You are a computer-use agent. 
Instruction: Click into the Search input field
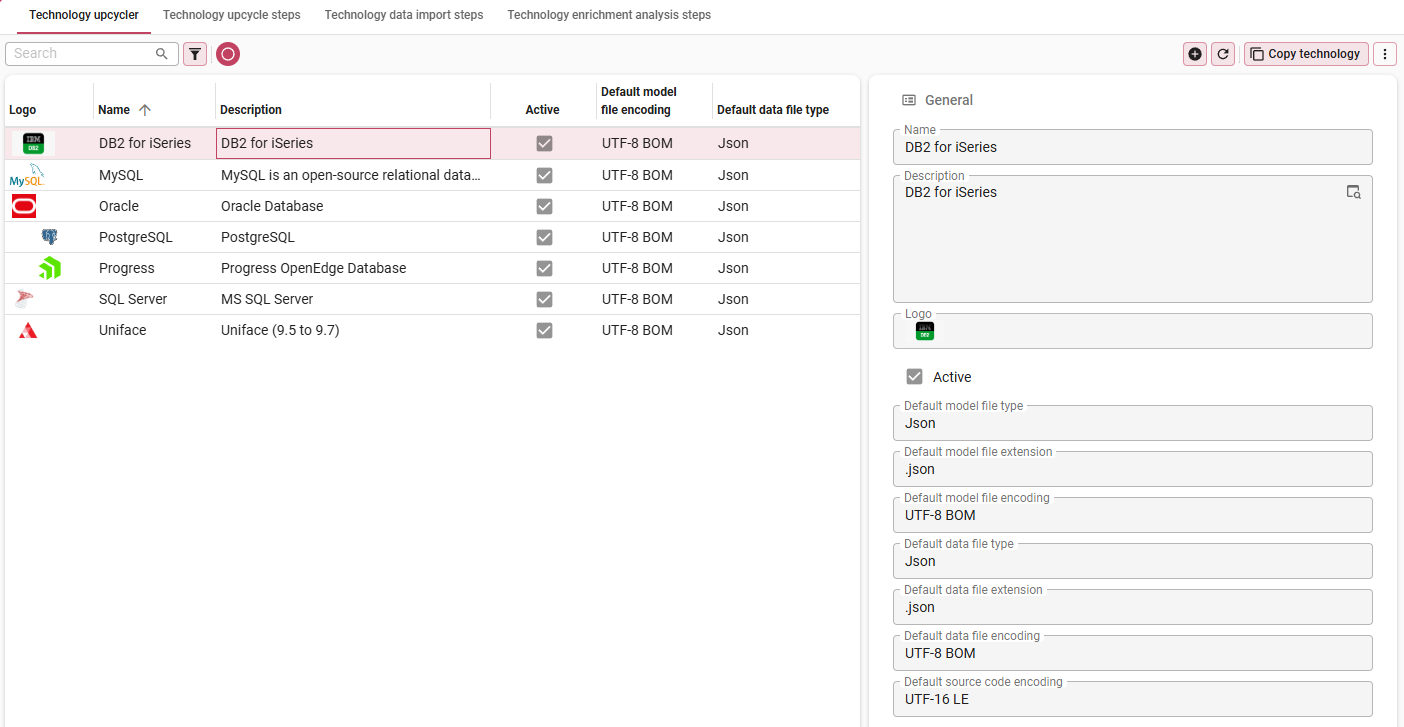click(x=82, y=54)
